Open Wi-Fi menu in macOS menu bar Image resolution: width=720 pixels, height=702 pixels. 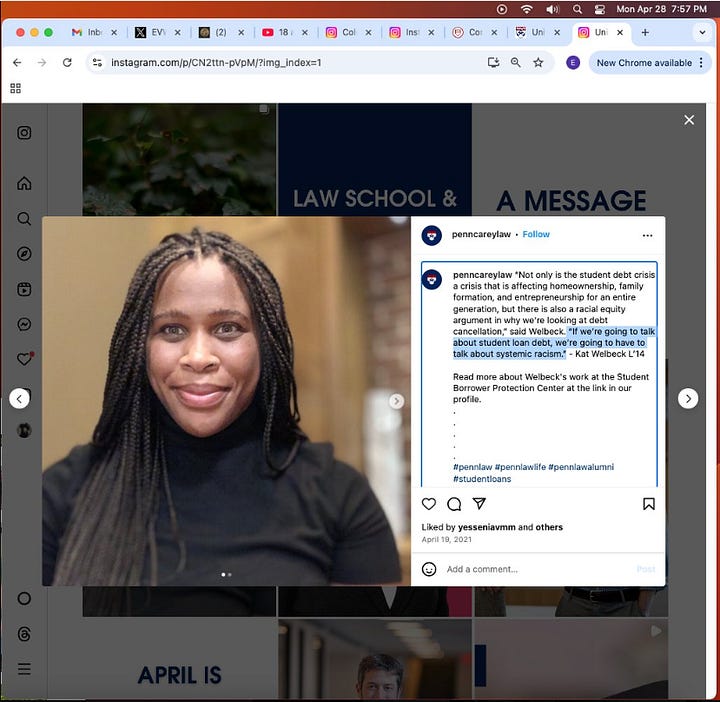(x=527, y=9)
